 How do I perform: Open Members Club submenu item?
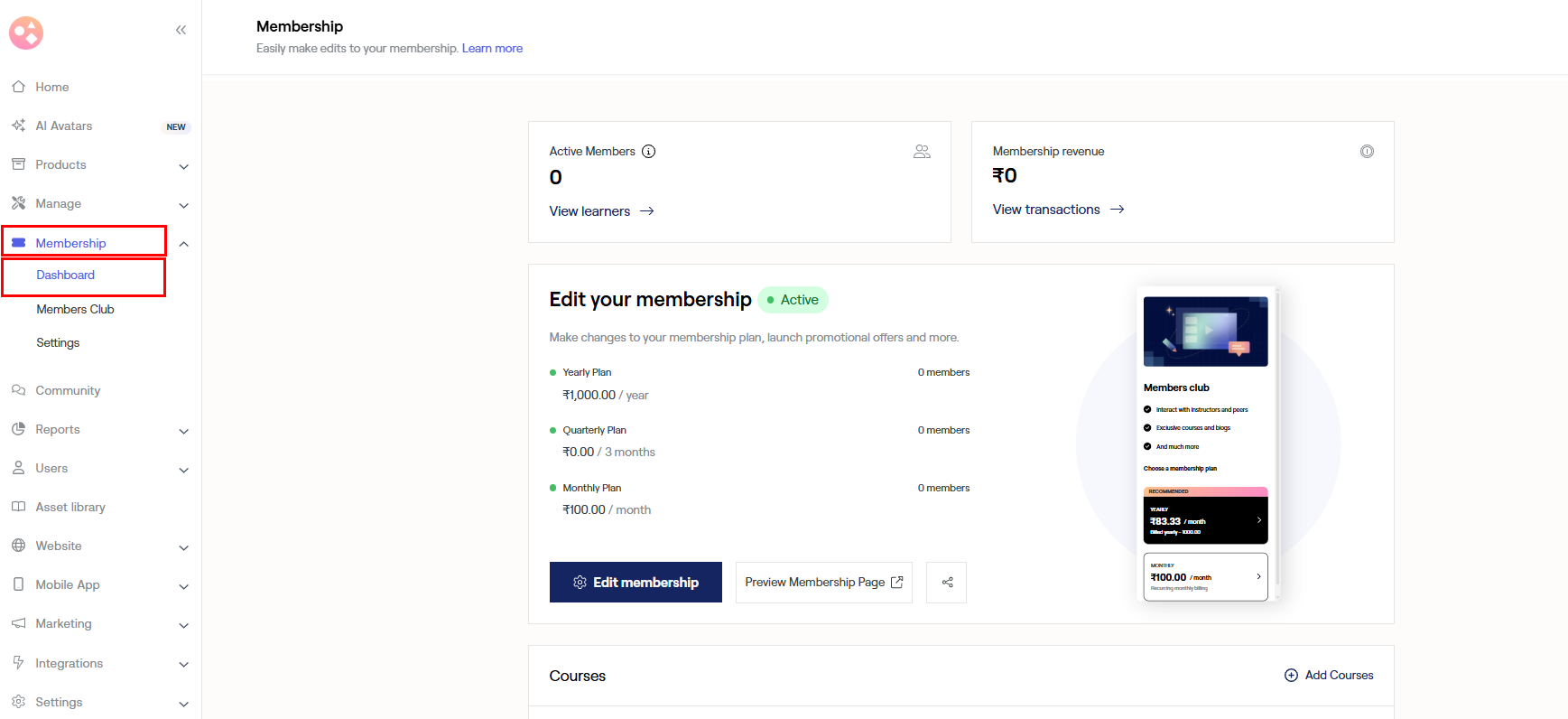point(75,310)
